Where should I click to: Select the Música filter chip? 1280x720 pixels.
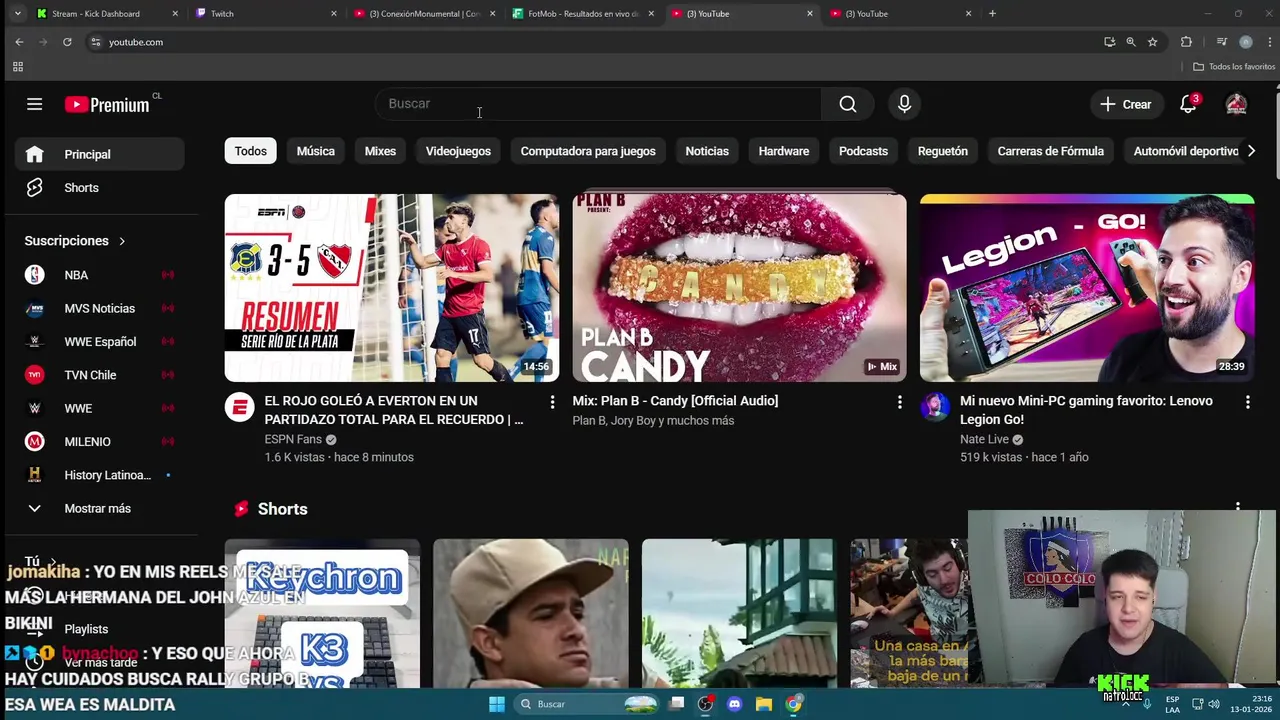(316, 151)
